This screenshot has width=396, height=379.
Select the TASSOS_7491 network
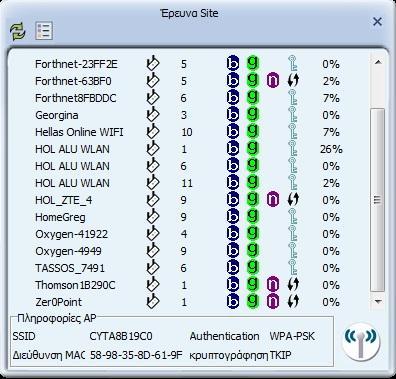70,268
